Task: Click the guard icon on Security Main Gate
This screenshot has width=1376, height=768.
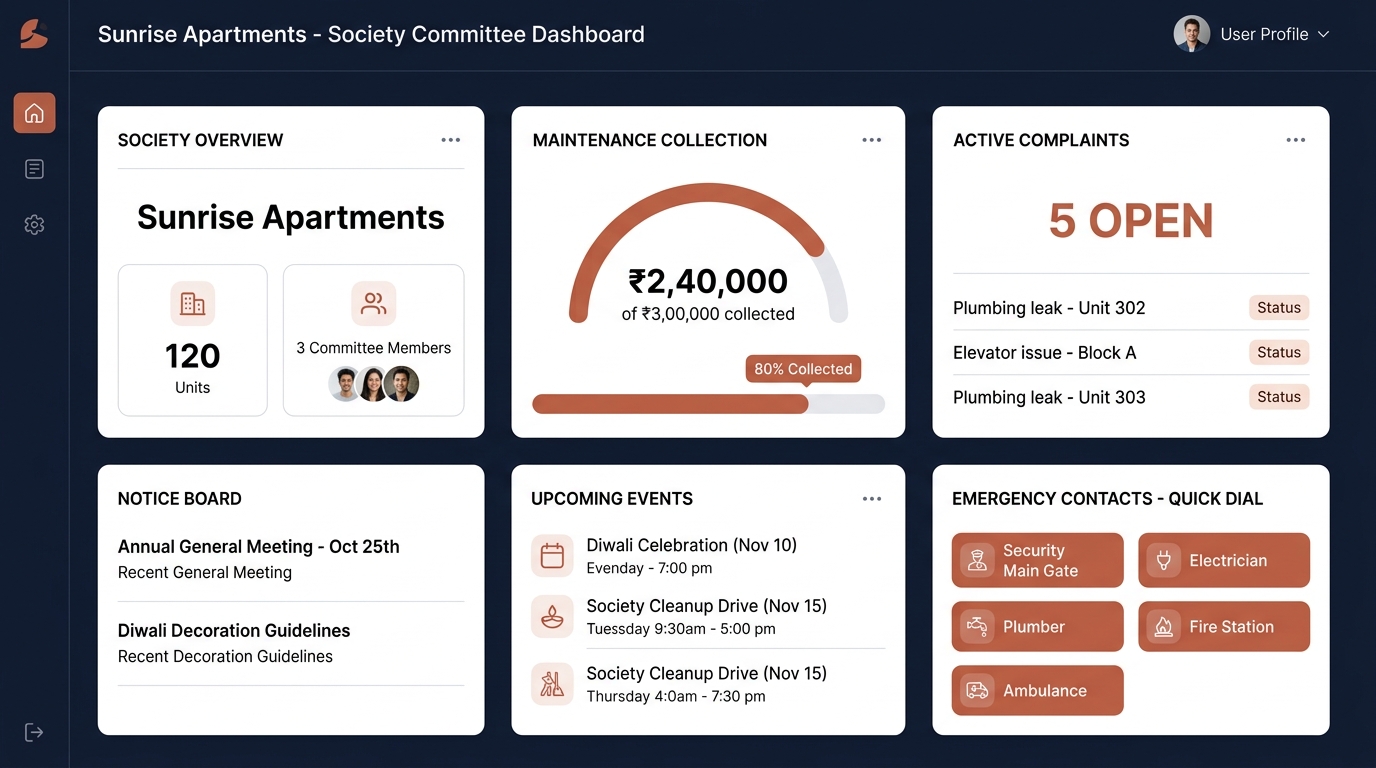Action: pos(977,560)
